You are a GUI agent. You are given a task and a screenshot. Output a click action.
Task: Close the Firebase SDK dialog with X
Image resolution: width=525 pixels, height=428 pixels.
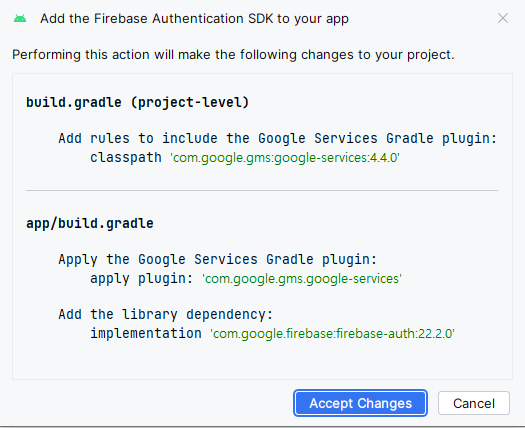click(x=503, y=18)
